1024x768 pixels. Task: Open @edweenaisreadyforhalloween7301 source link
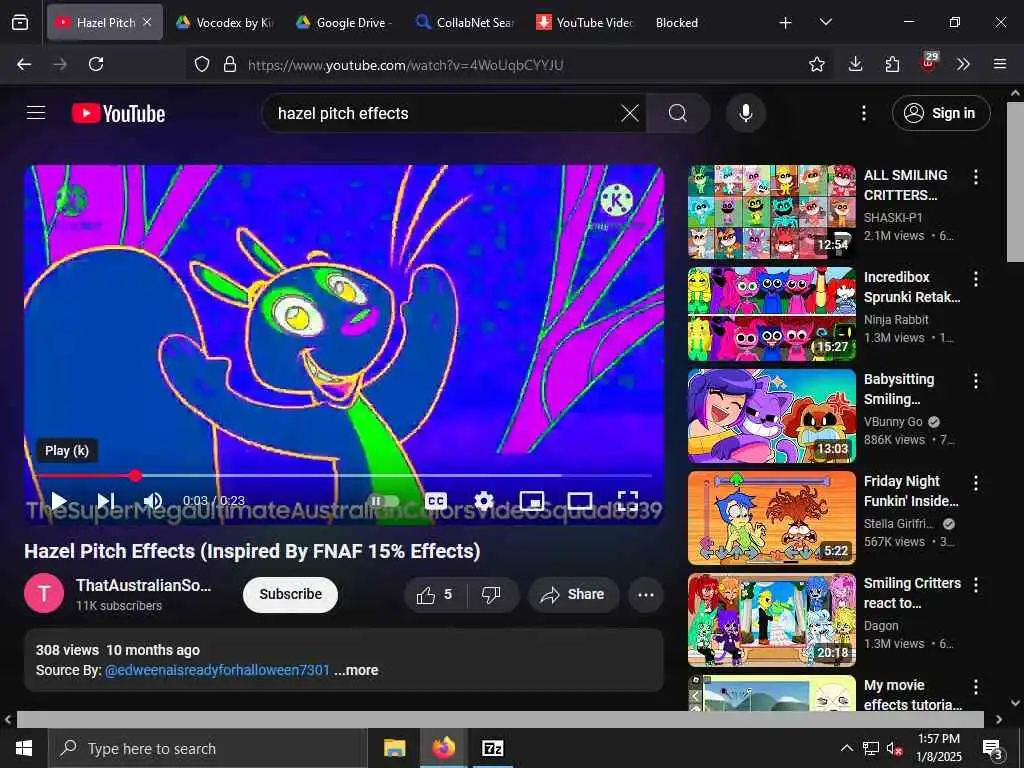pos(217,670)
